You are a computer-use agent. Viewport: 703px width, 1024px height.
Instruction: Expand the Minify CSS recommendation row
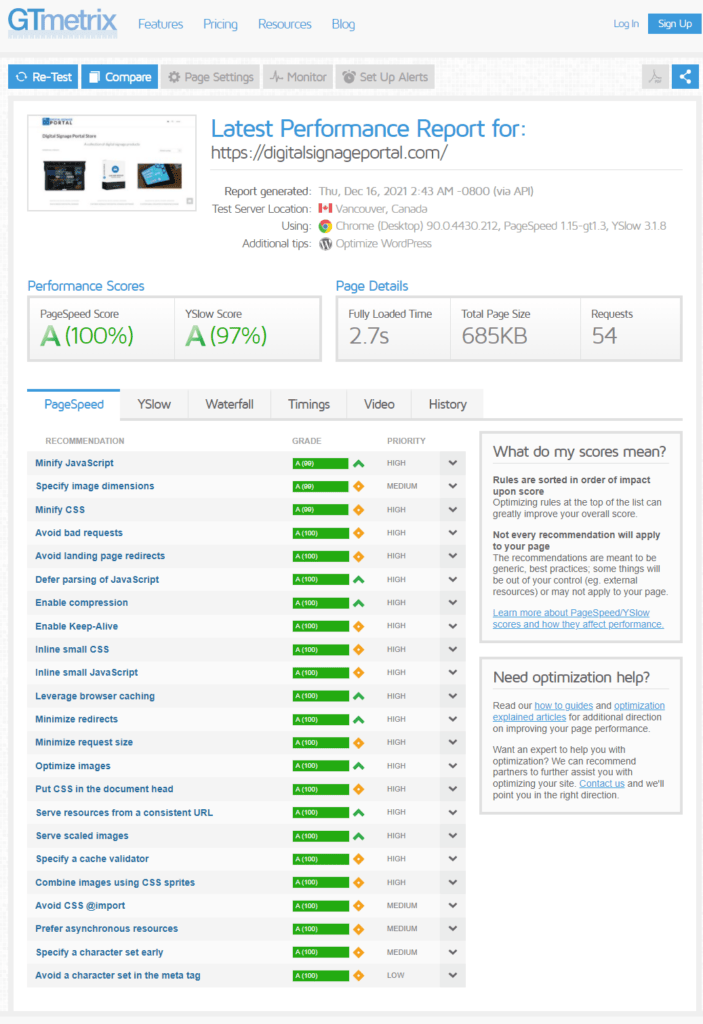pyautogui.click(x=453, y=510)
